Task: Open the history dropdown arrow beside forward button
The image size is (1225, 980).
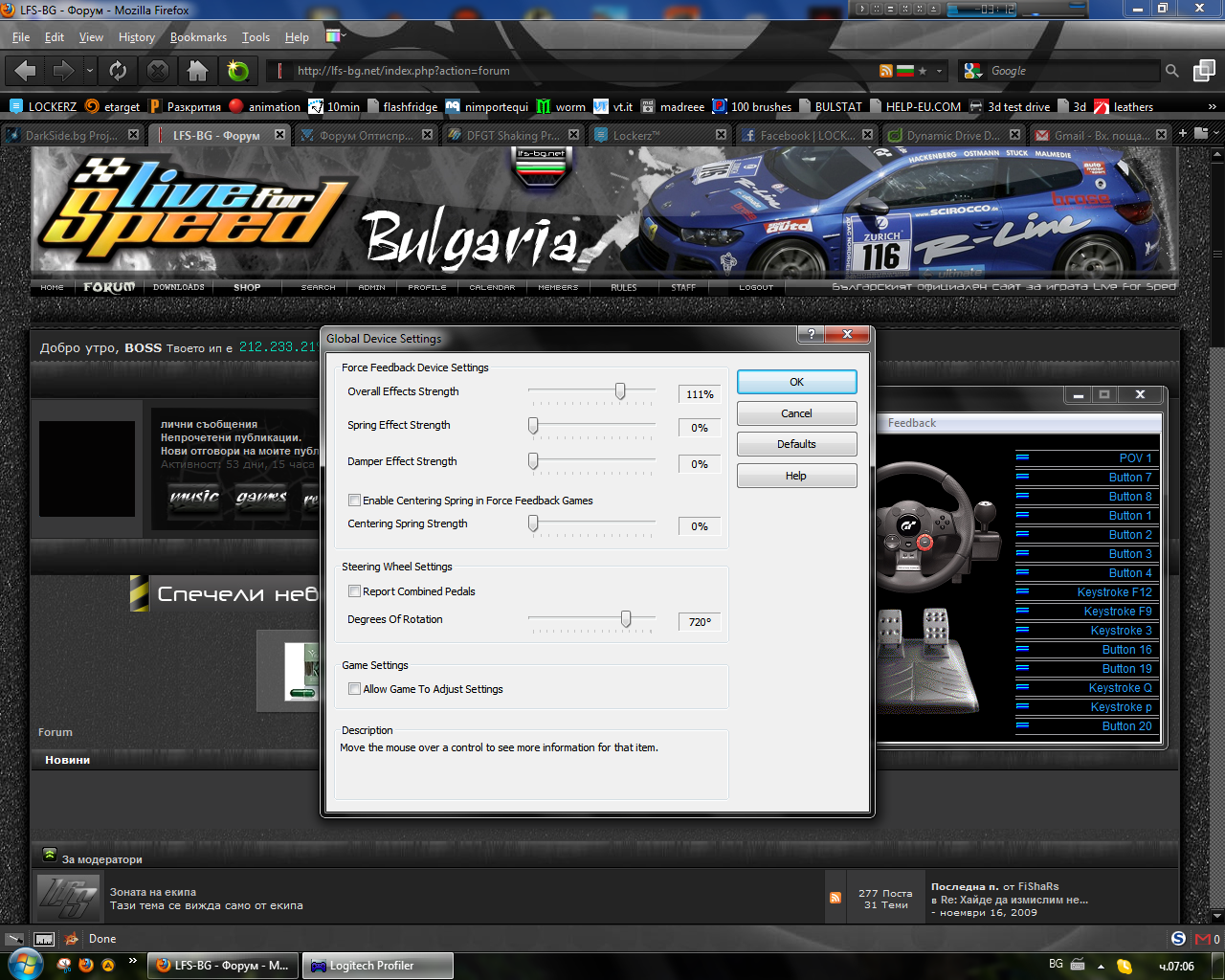Action: 90,71
